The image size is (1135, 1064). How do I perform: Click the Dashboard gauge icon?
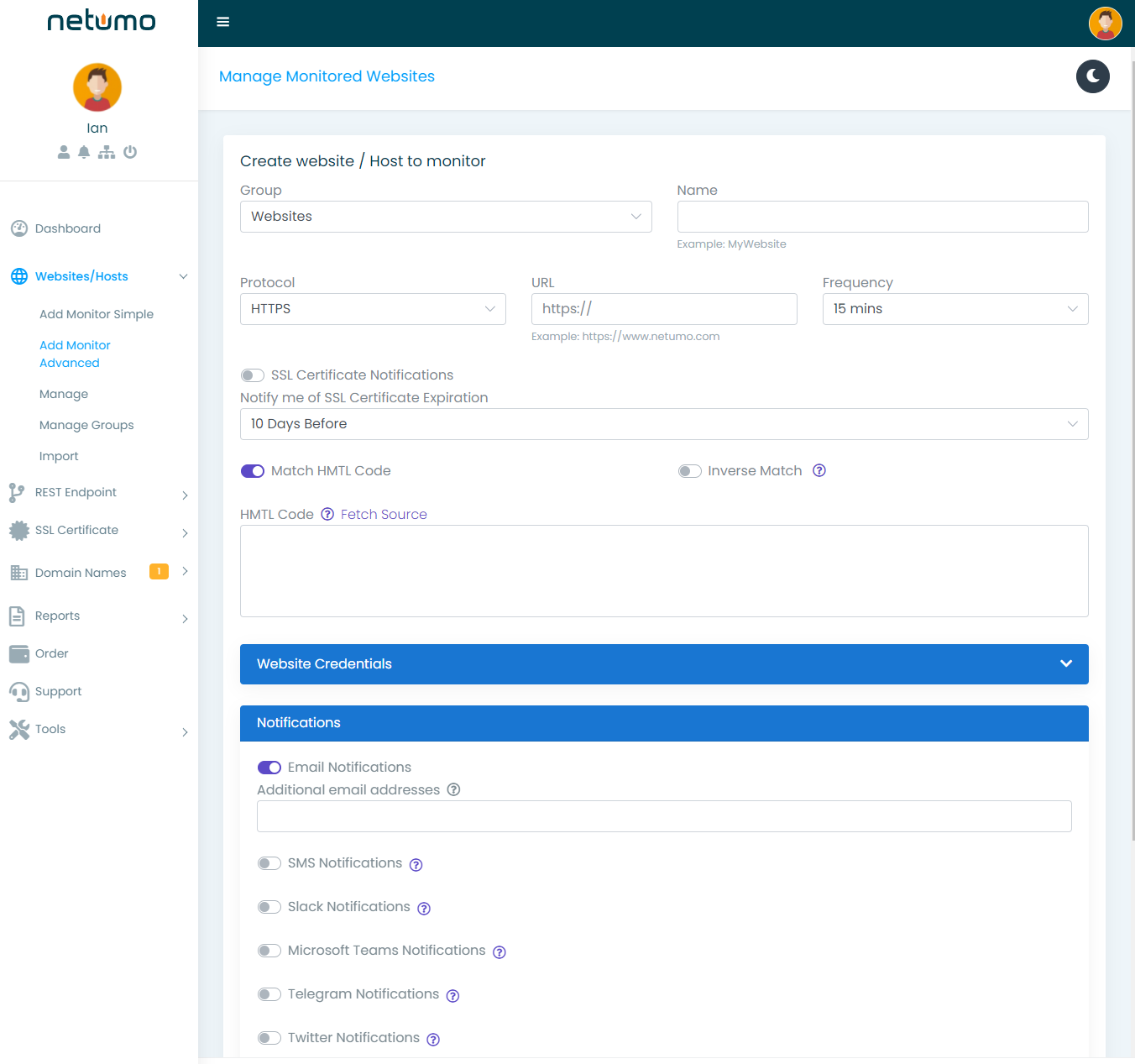(19, 228)
